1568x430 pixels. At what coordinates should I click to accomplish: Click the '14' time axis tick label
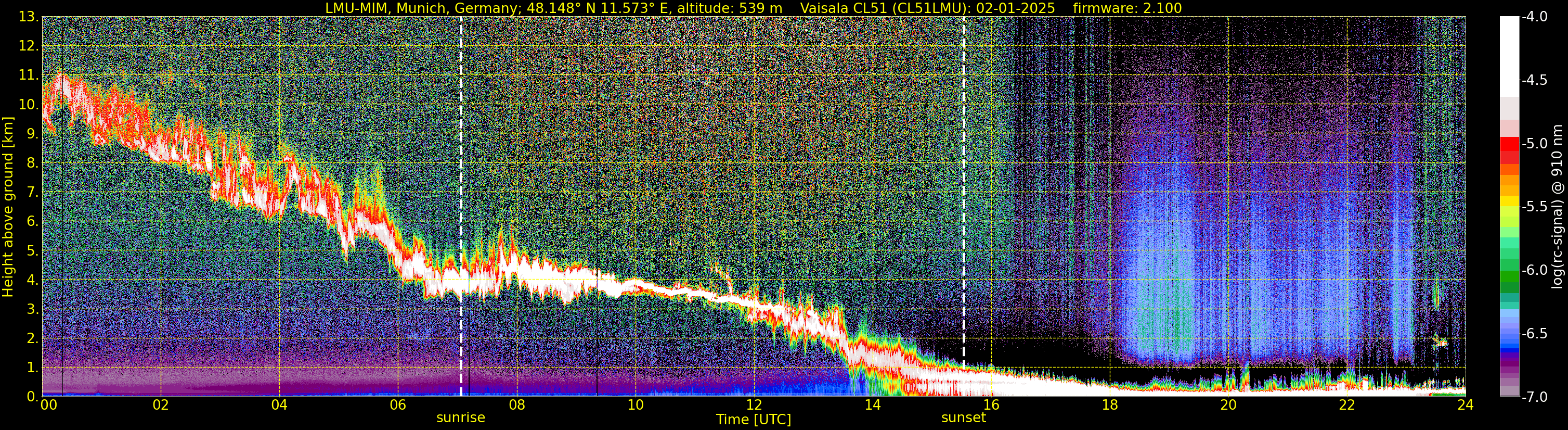[x=872, y=405]
